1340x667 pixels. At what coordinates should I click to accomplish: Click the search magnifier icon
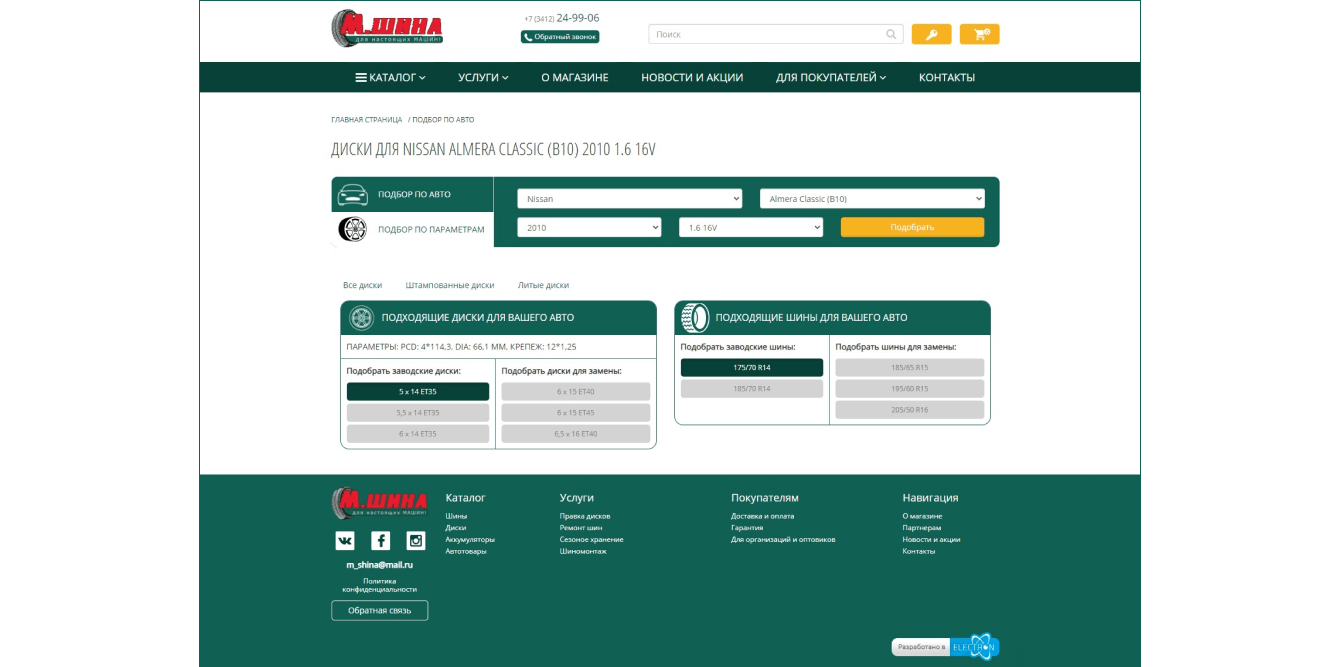point(891,34)
